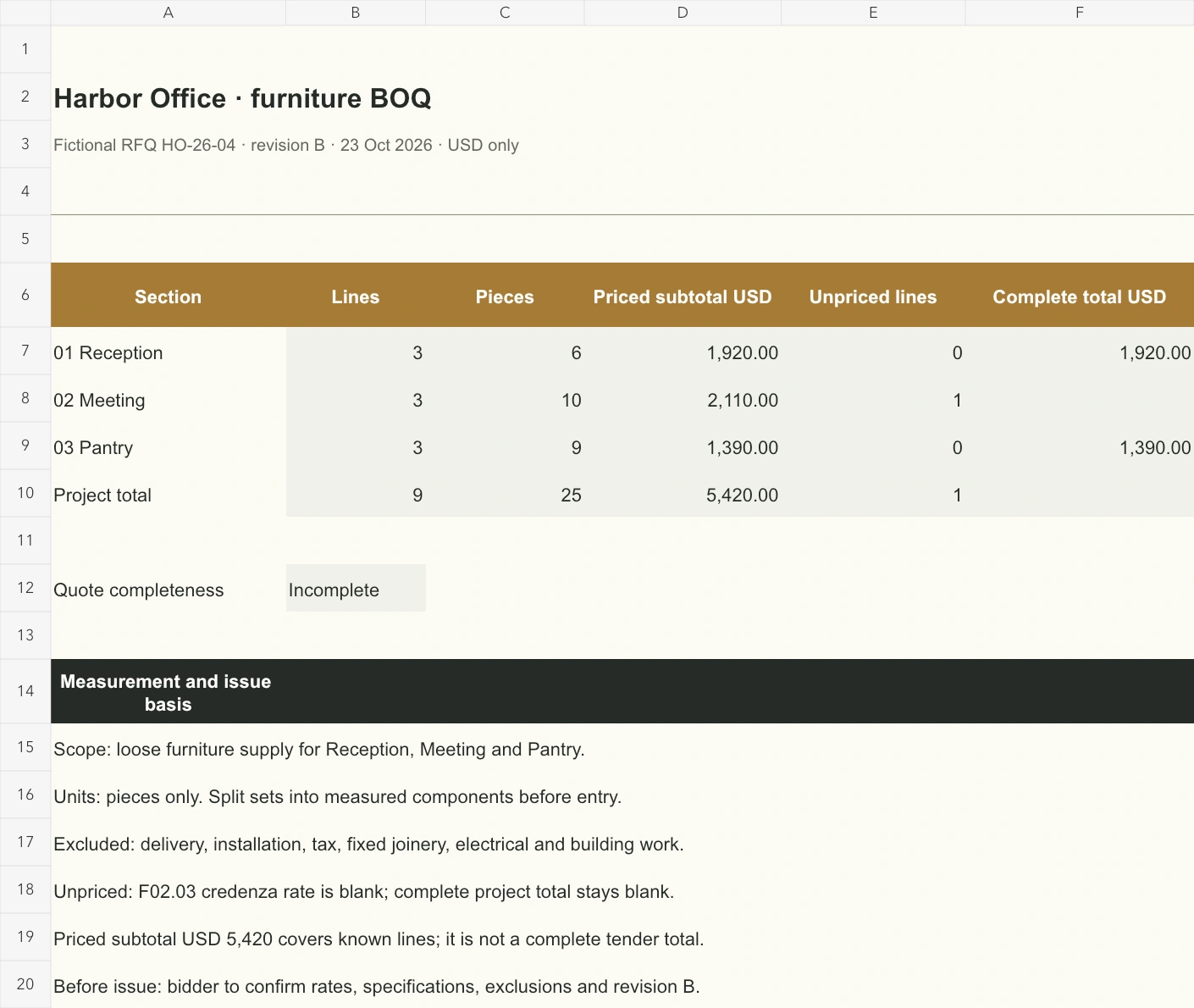The image size is (1194, 1008).
Task: Select Meeting unpriced lines value 1
Action: (873, 398)
